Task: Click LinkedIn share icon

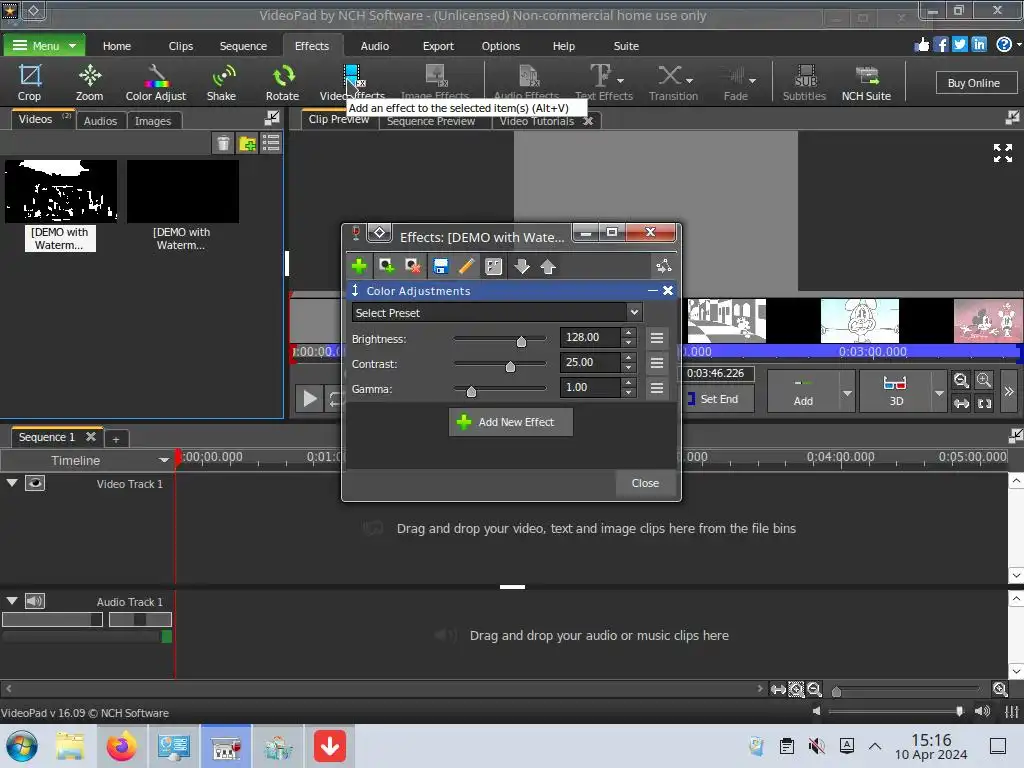Action: pyautogui.click(x=979, y=44)
